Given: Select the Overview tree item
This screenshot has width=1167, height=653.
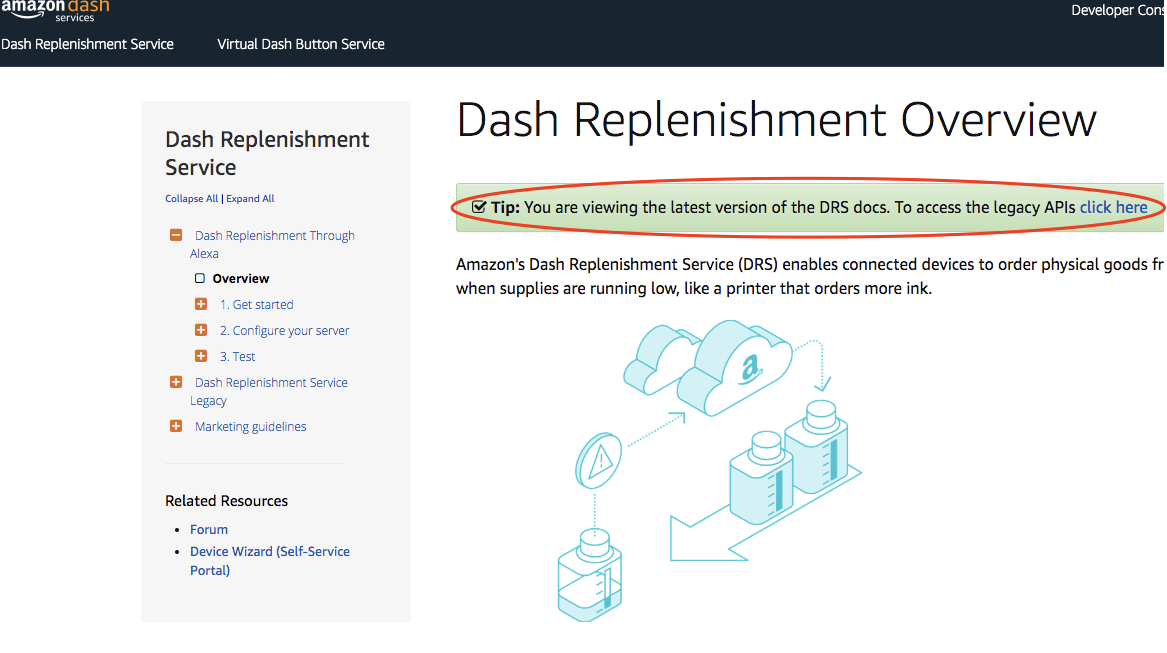Looking at the screenshot, I should coord(240,278).
